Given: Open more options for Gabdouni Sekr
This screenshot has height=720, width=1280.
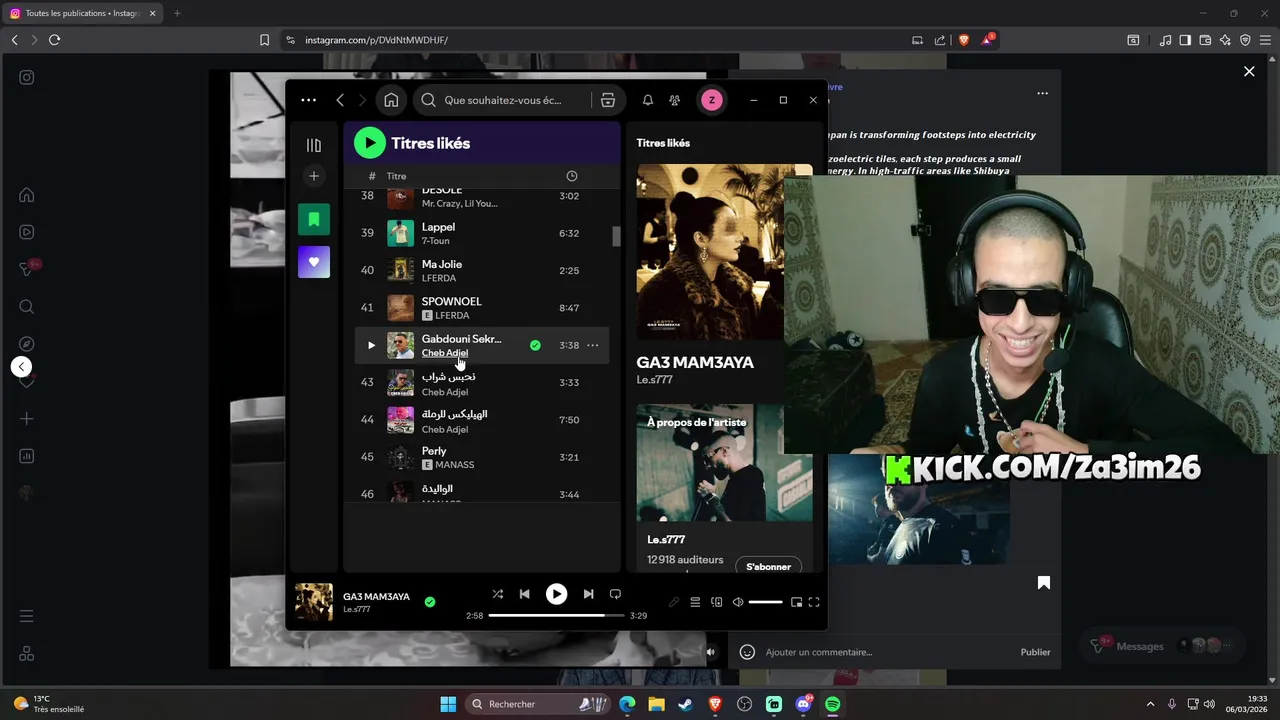Looking at the screenshot, I should click(593, 345).
